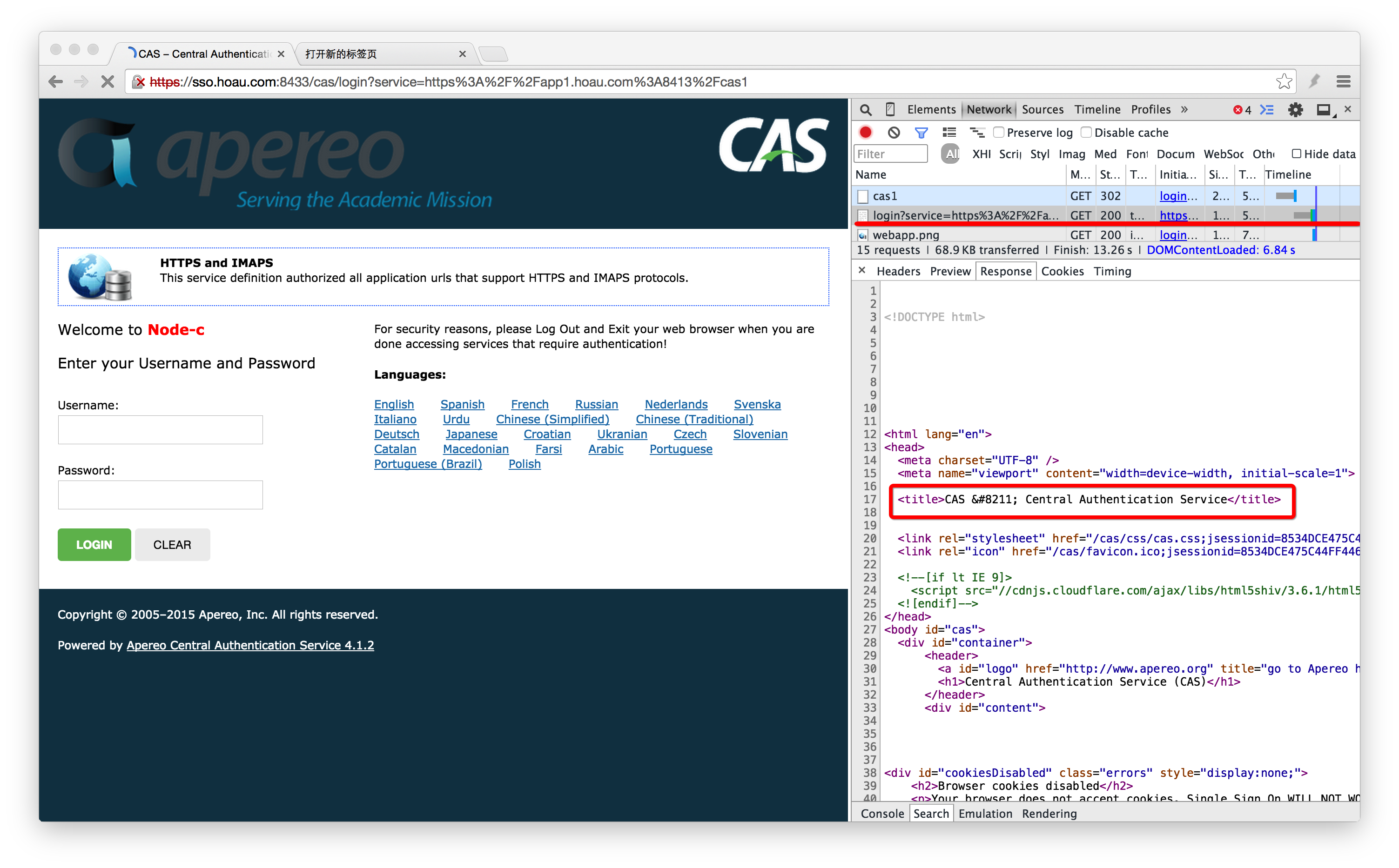
Task: Toggle device mode phone icon
Action: (x=890, y=110)
